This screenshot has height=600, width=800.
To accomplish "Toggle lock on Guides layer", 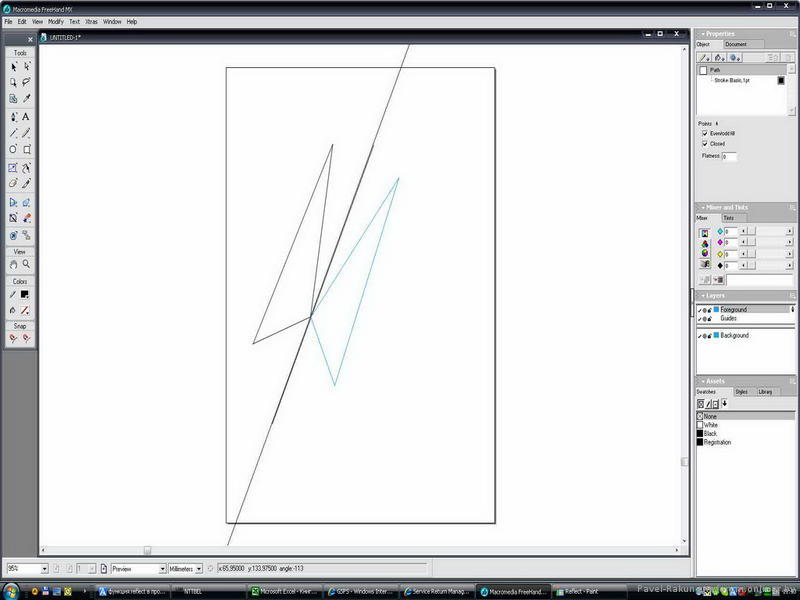I will [710, 318].
